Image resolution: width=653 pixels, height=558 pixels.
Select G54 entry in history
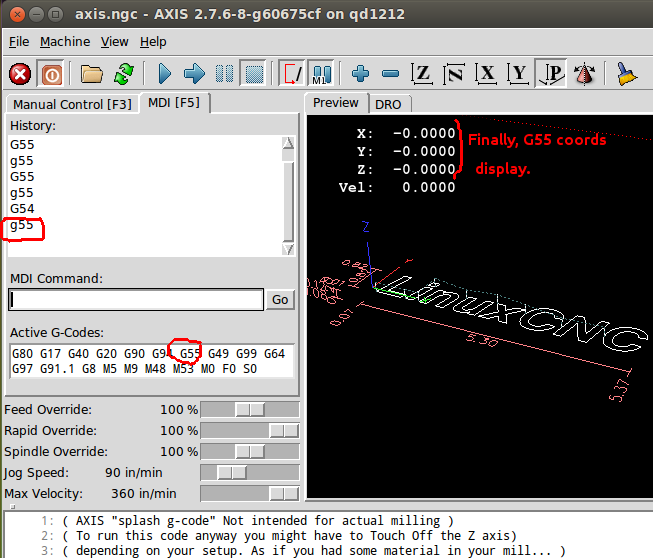tap(22, 209)
